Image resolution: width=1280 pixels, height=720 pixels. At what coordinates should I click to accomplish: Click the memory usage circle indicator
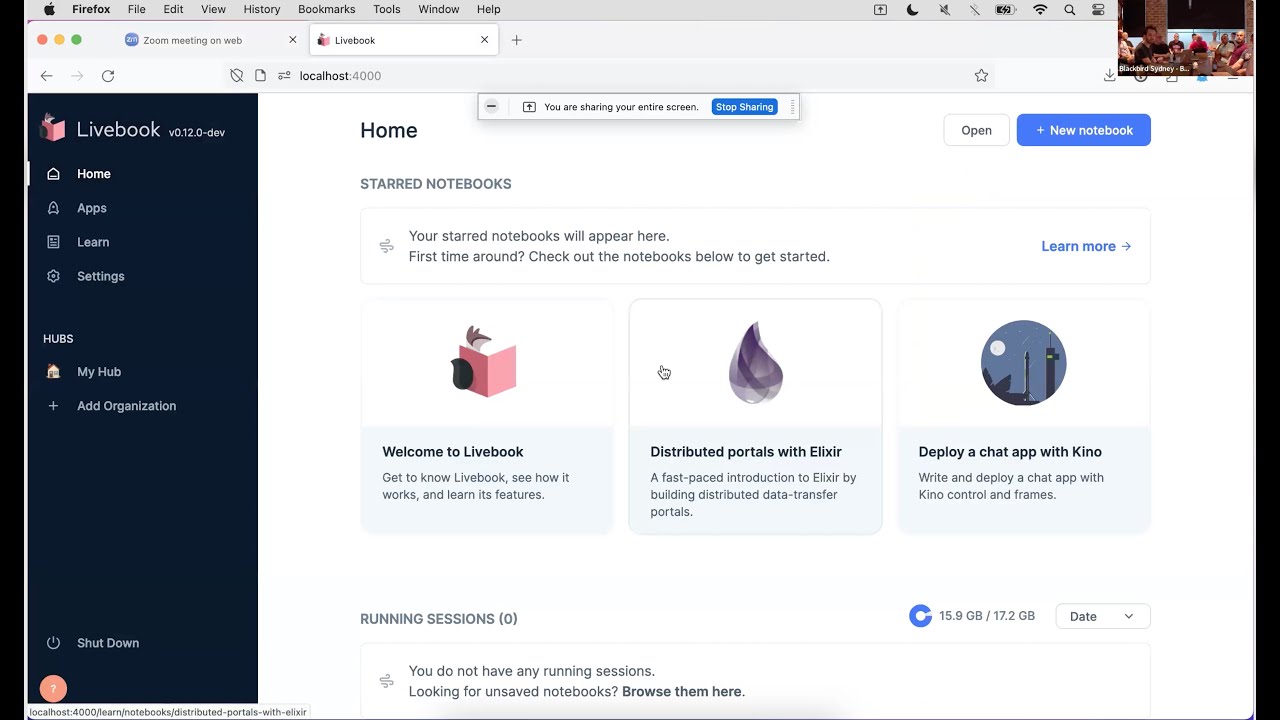(920, 616)
